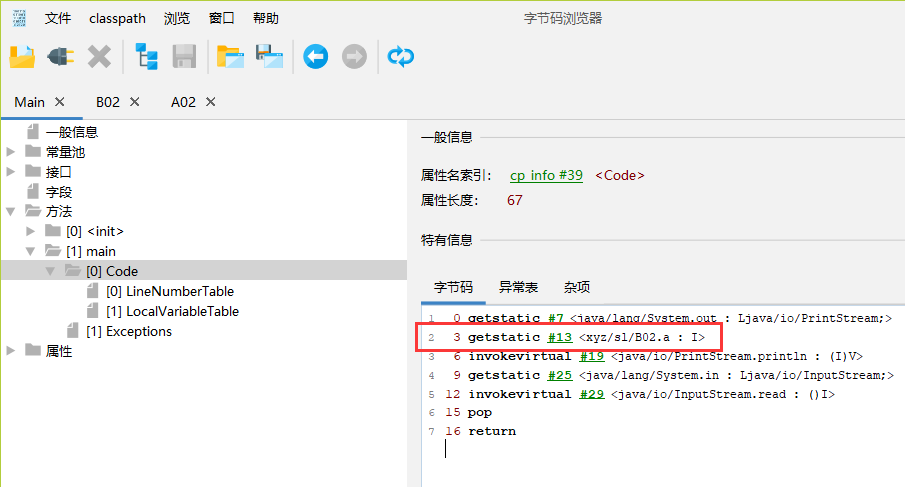Open the 文件 menu
Image resolution: width=905 pixels, height=487 pixels.
(58, 18)
